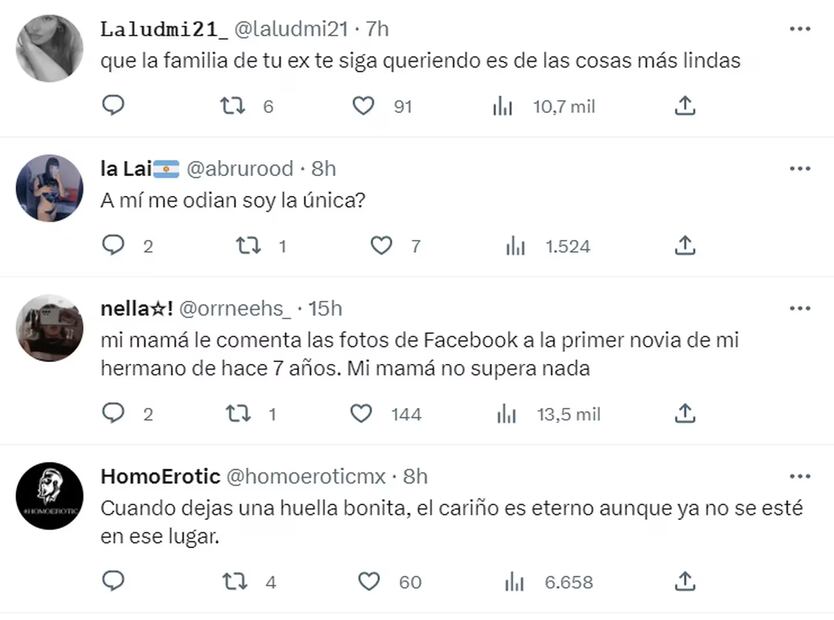Open the reply icon on nella's tweet

(x=113, y=413)
